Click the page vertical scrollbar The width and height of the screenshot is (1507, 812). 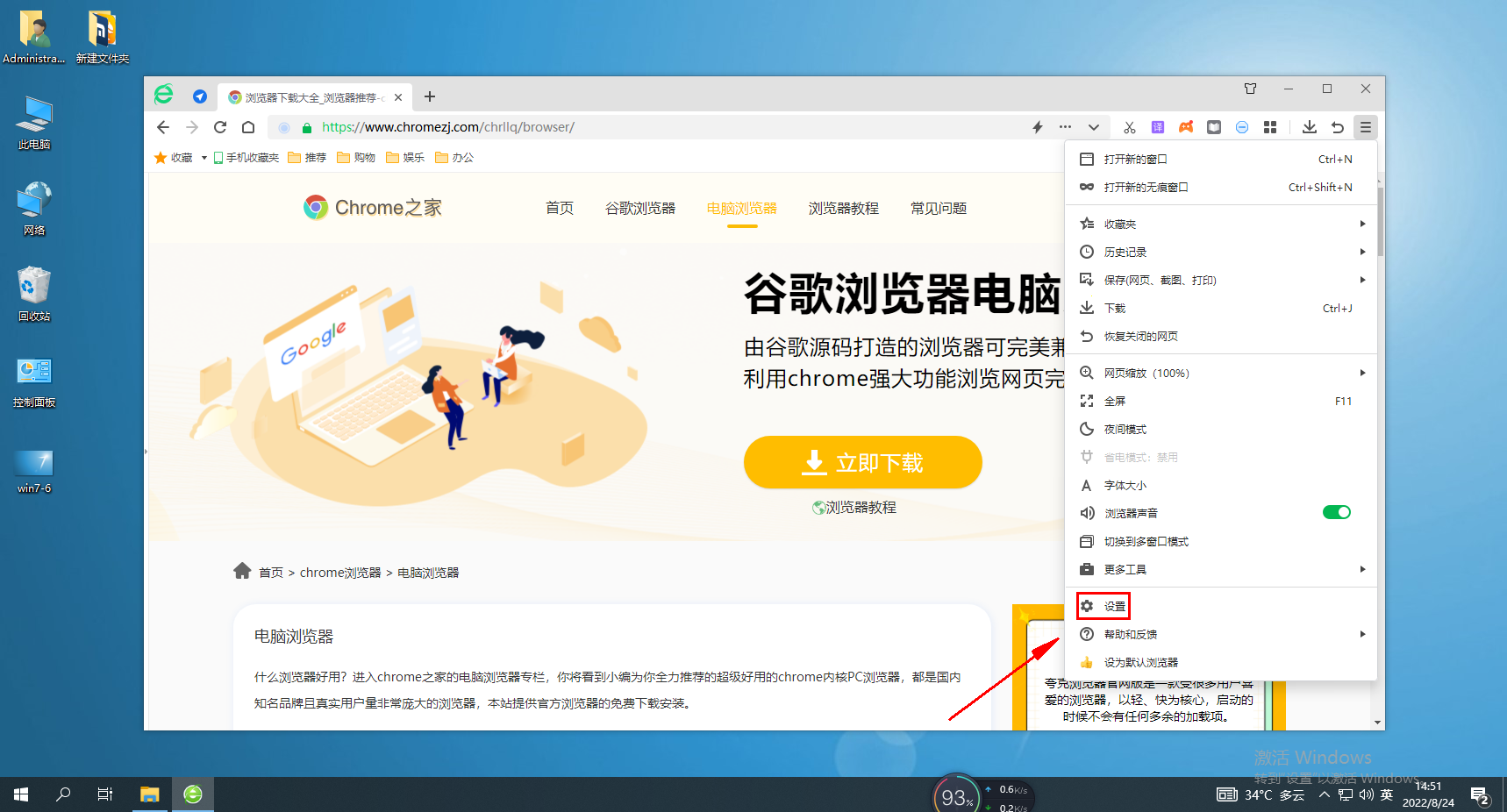tap(1380, 221)
